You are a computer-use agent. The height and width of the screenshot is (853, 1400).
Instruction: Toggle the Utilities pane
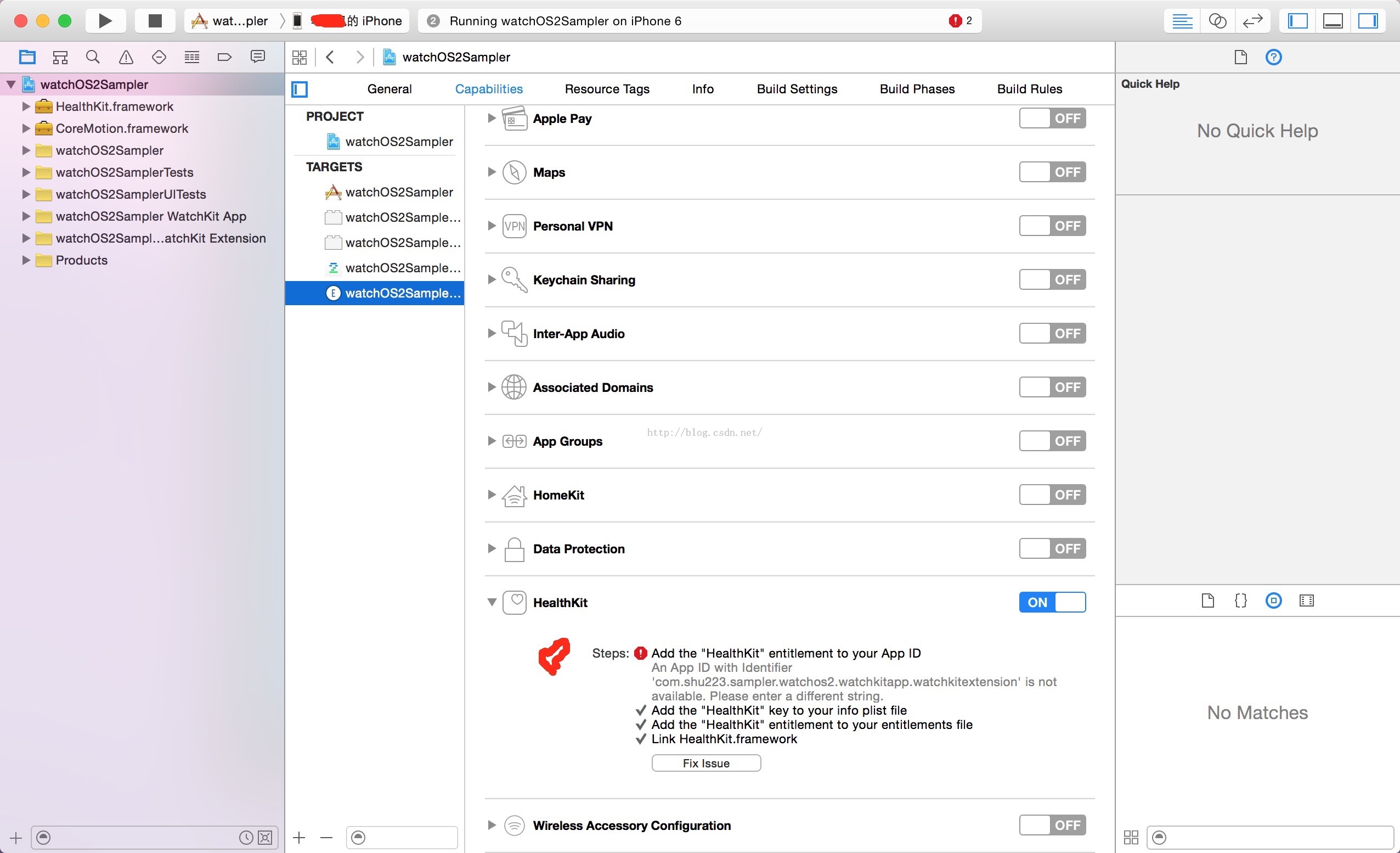tap(1368, 21)
